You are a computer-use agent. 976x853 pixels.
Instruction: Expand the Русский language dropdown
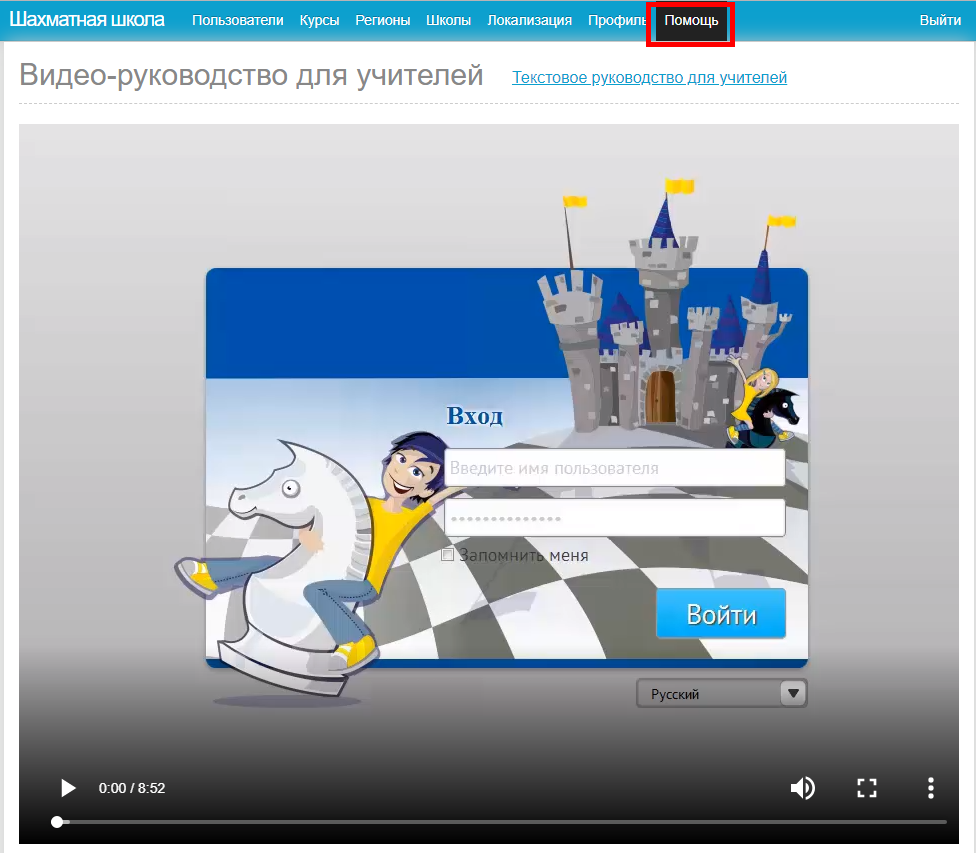[721, 693]
